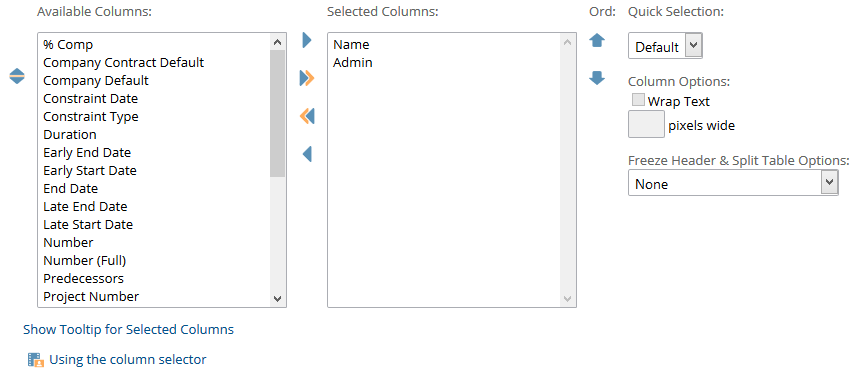Viewport: 856px width, 380px height.
Task: Enable the Wrap Text checkbox
Action: [x=638, y=100]
